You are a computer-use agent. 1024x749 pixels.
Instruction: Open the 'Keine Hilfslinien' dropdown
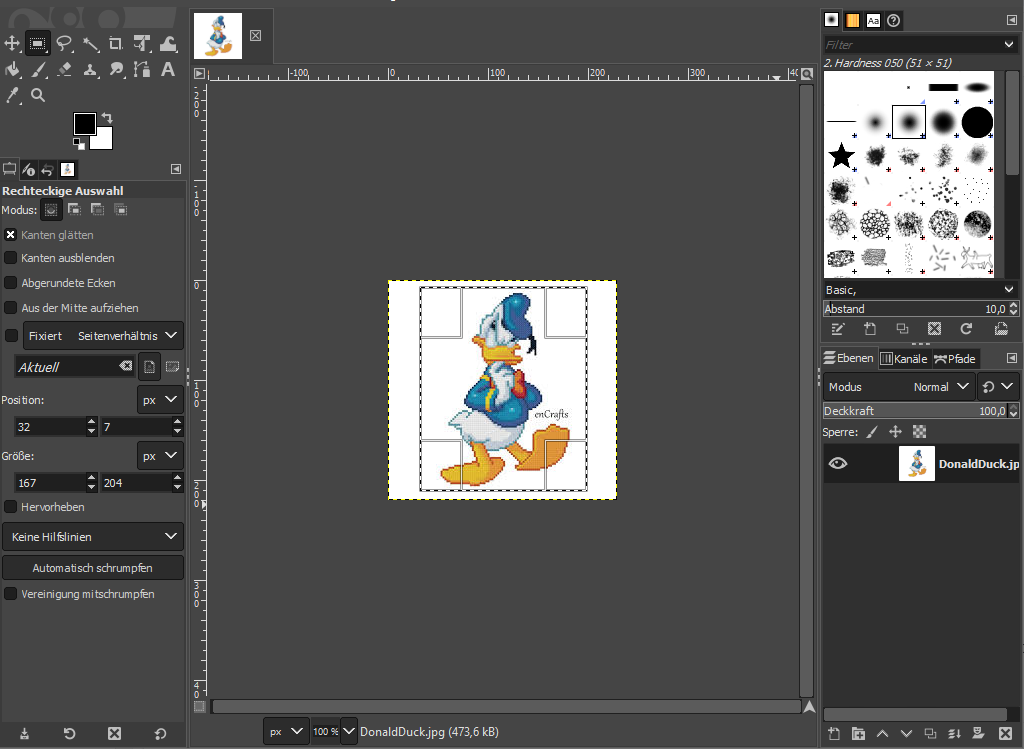pyautogui.click(x=93, y=537)
